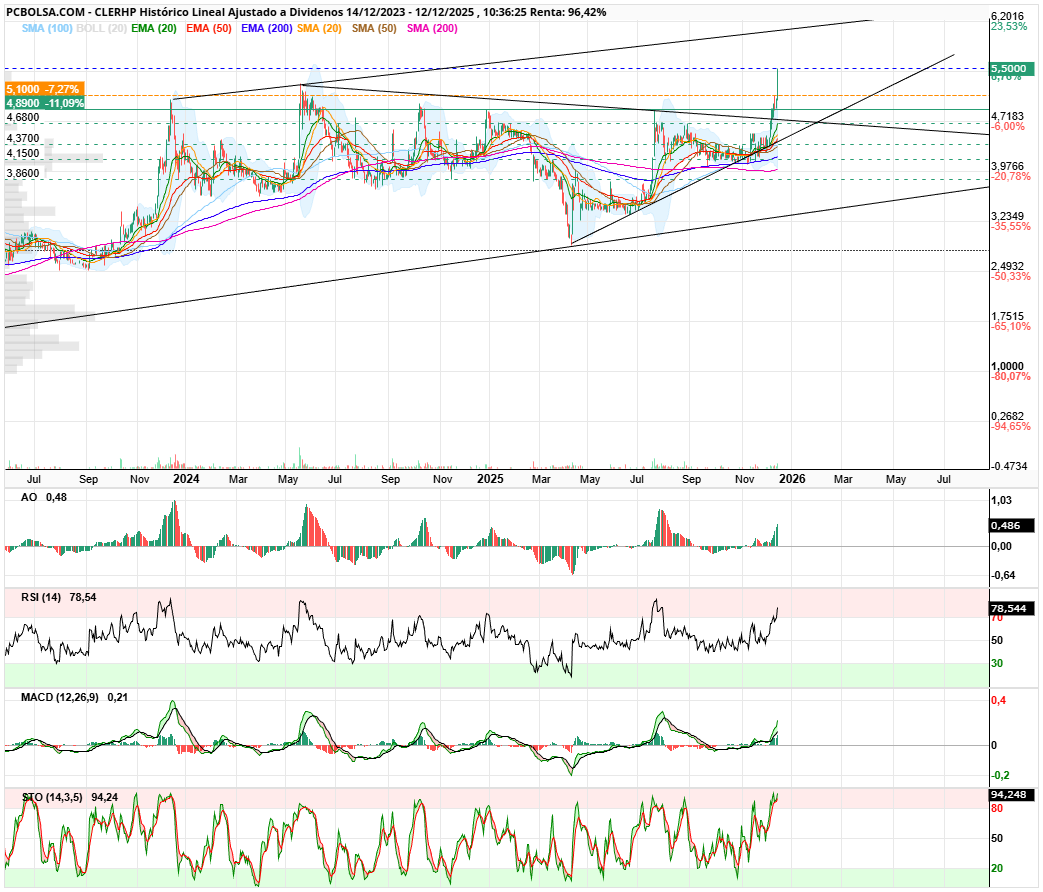This screenshot has width=1043, height=892.
Task: Click the green 4,8900 price level tag
Action: [x=45, y=103]
